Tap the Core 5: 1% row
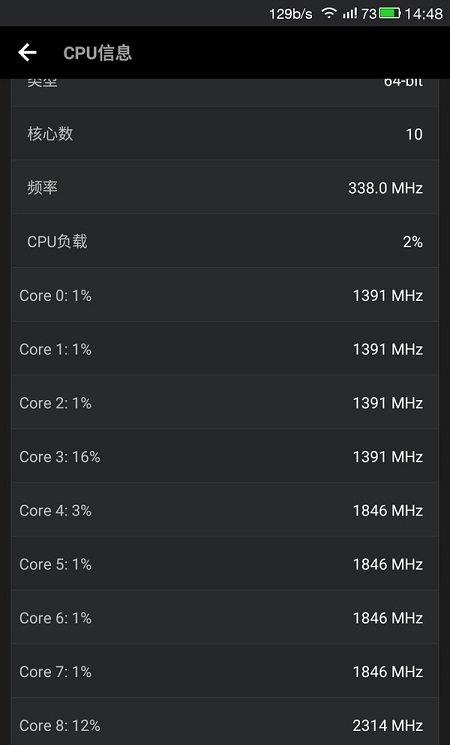The height and width of the screenshot is (745, 450). click(225, 564)
